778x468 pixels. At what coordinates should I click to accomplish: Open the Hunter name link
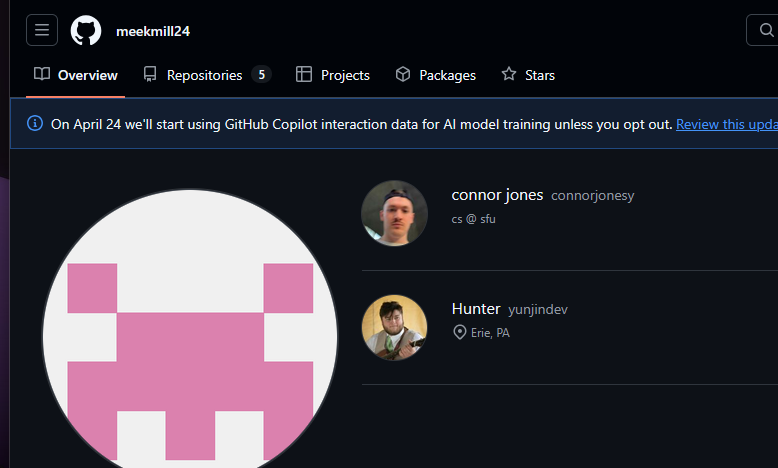click(x=476, y=309)
